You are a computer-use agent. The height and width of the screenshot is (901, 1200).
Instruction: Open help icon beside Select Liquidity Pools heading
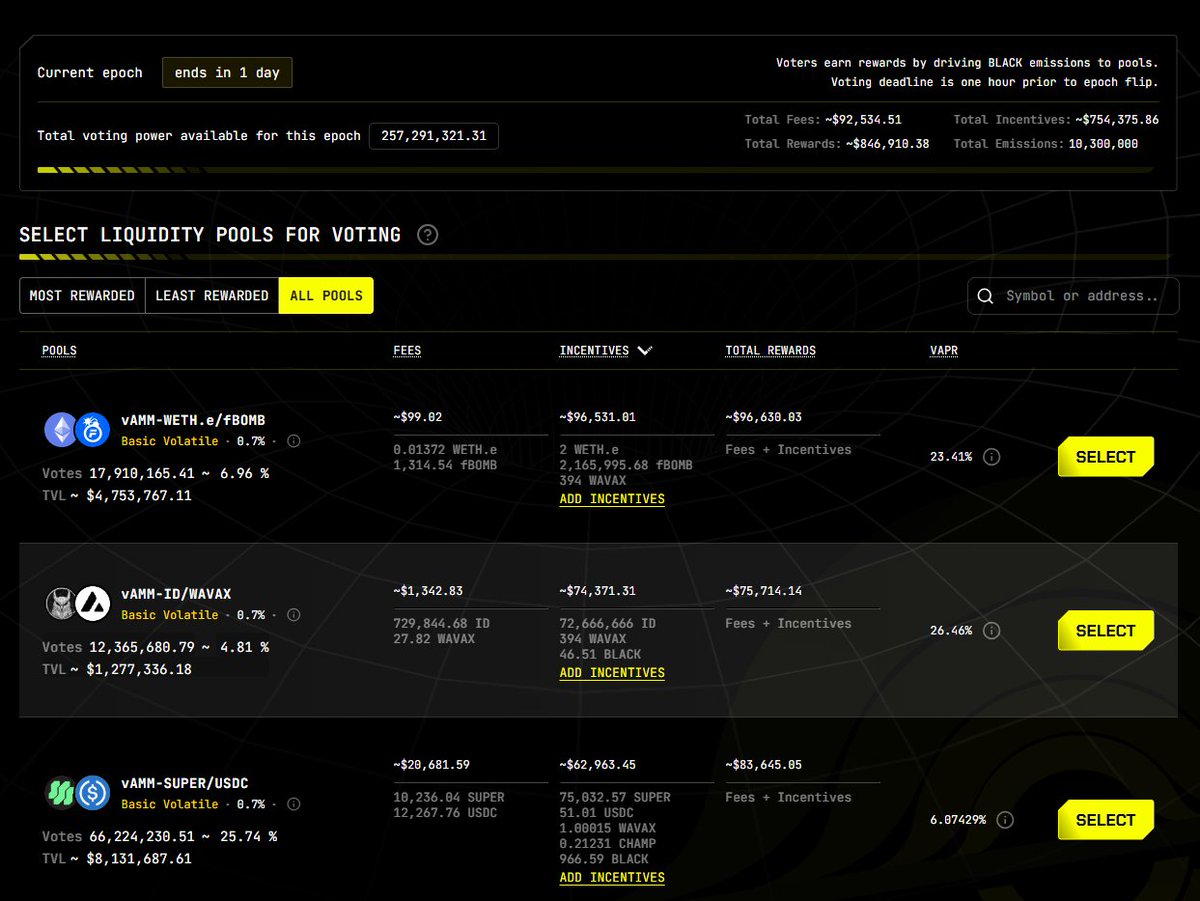click(427, 235)
